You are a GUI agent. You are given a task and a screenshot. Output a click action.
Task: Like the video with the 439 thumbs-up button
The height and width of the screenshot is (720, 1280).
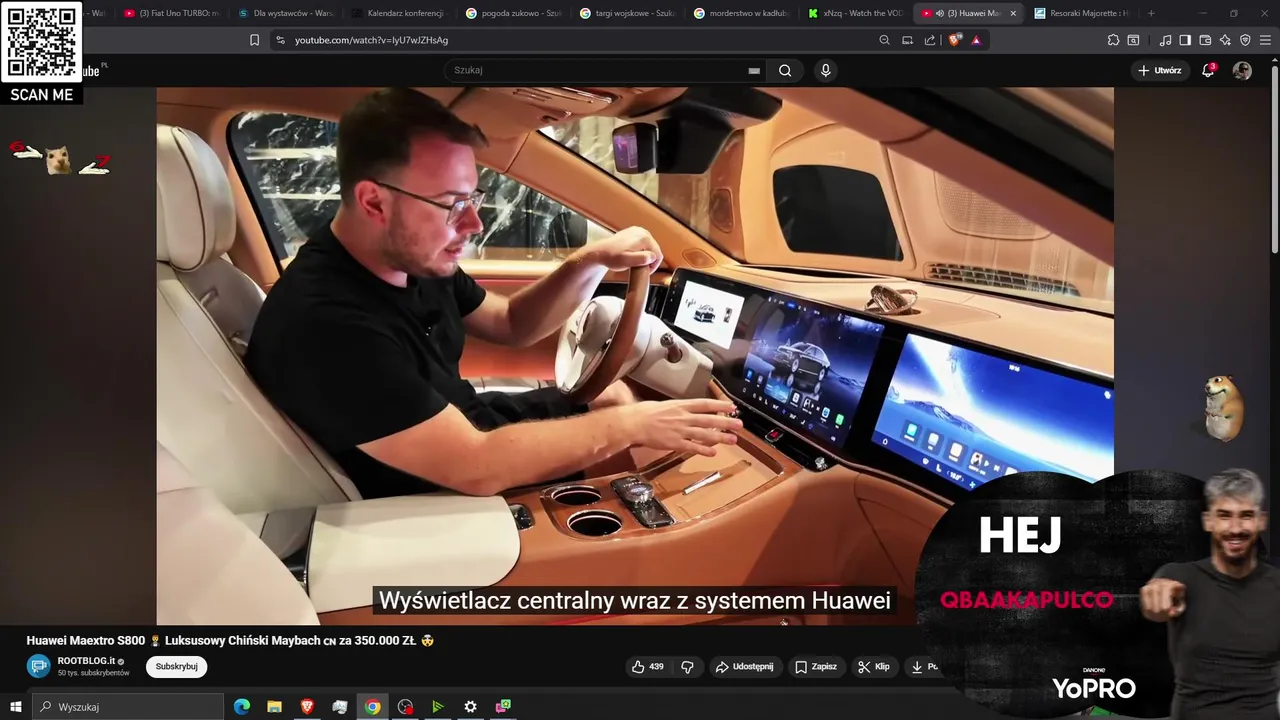coord(647,666)
